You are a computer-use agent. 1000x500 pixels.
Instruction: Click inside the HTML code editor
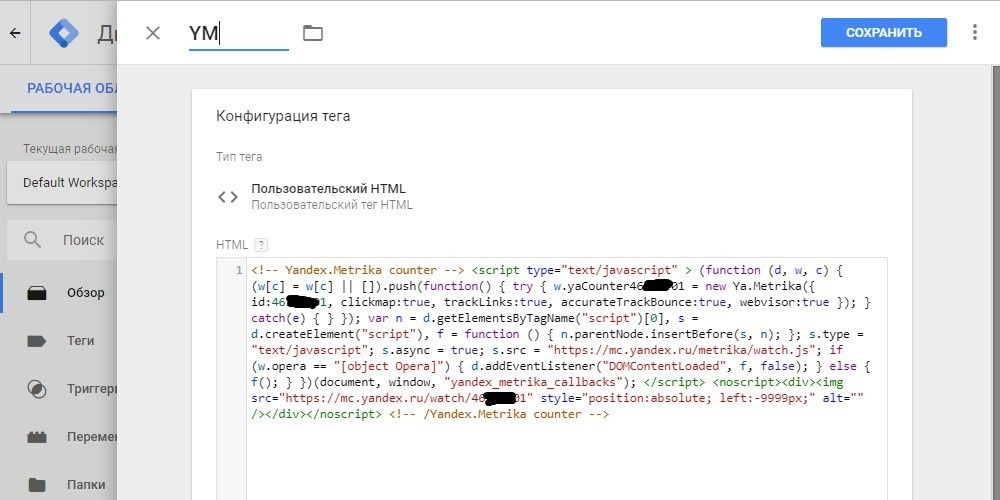tap(566, 379)
